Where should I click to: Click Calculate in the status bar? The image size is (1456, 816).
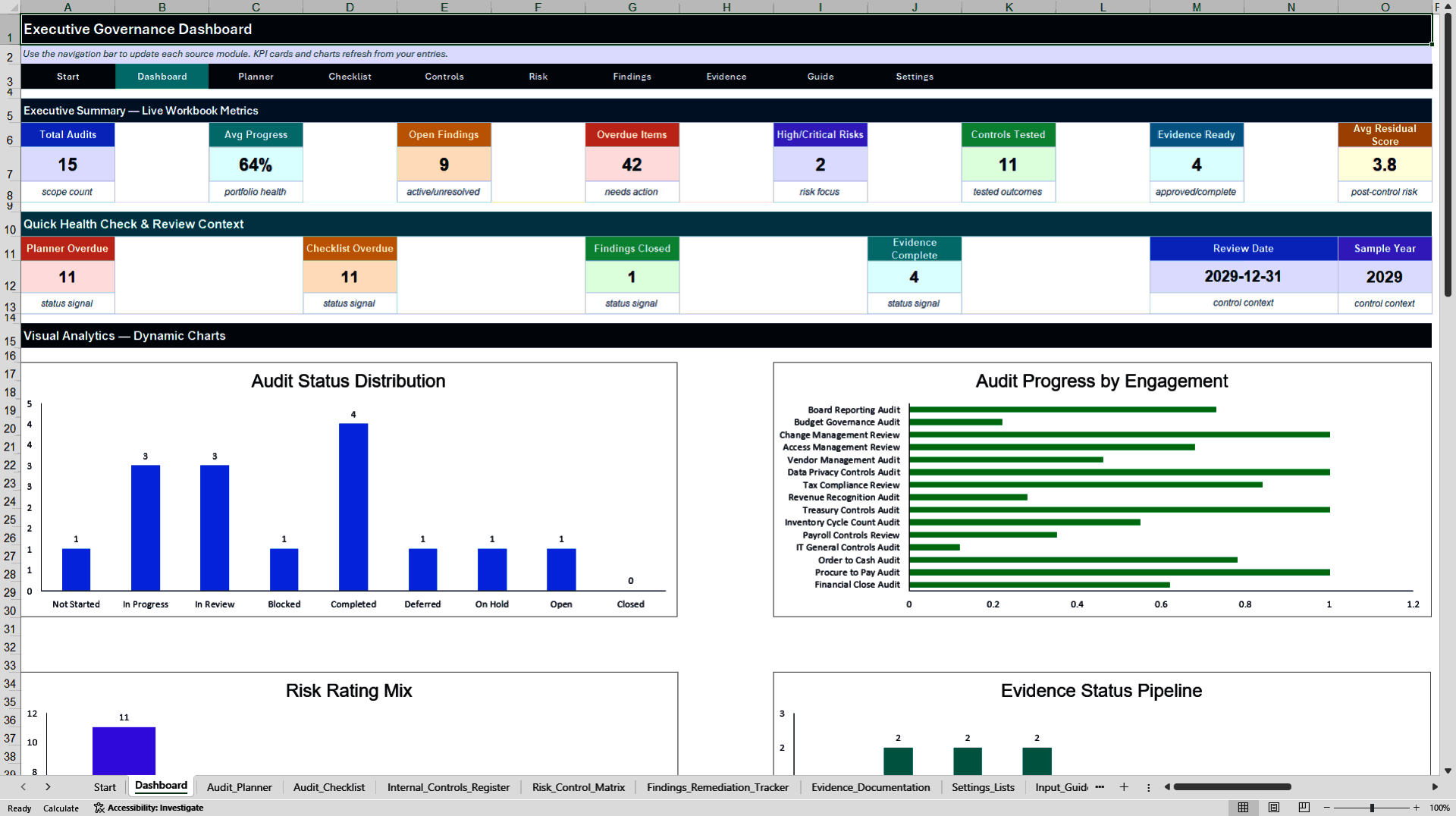point(61,808)
